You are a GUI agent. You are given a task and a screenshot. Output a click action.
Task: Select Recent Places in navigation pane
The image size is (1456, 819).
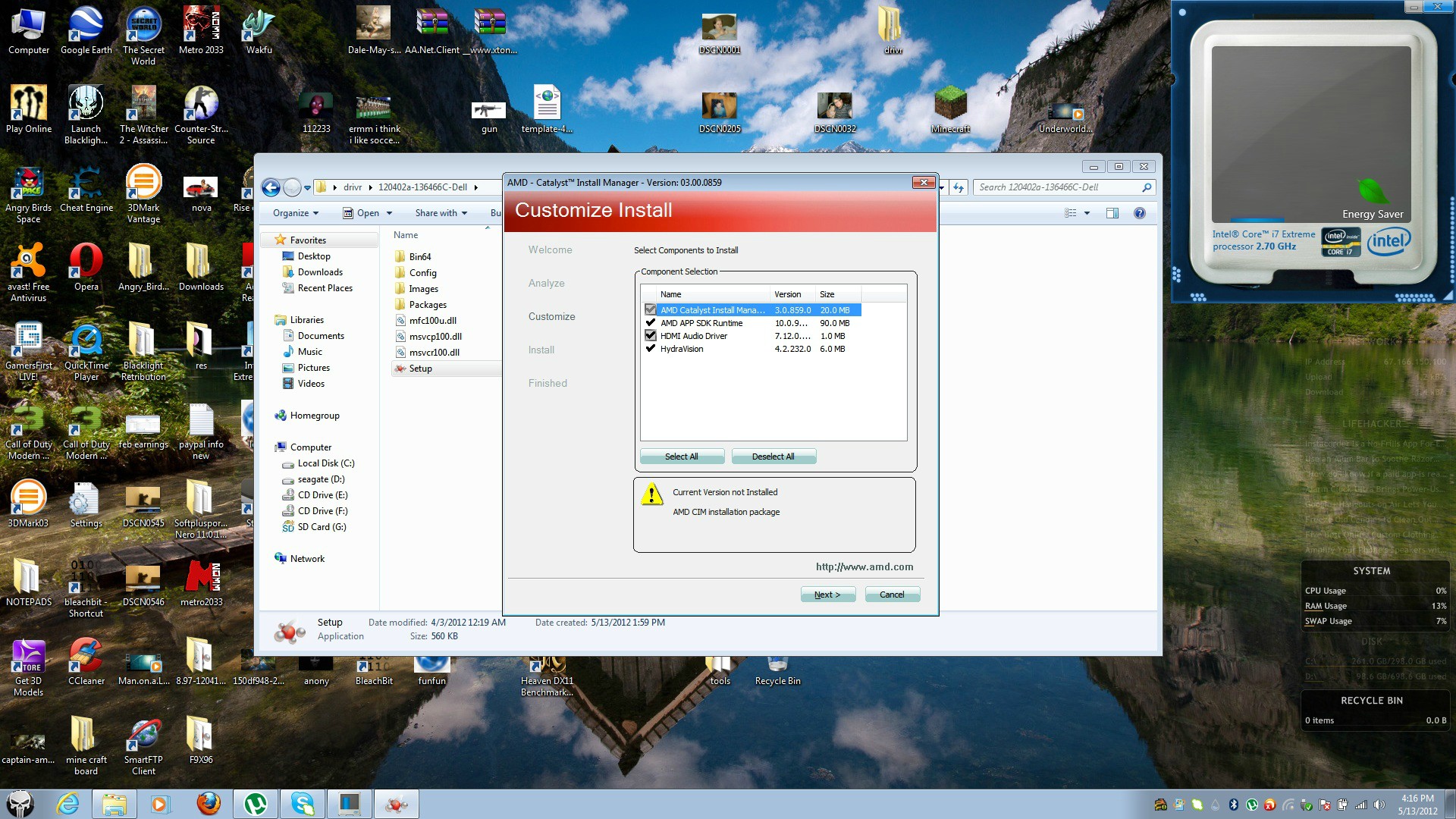325,288
